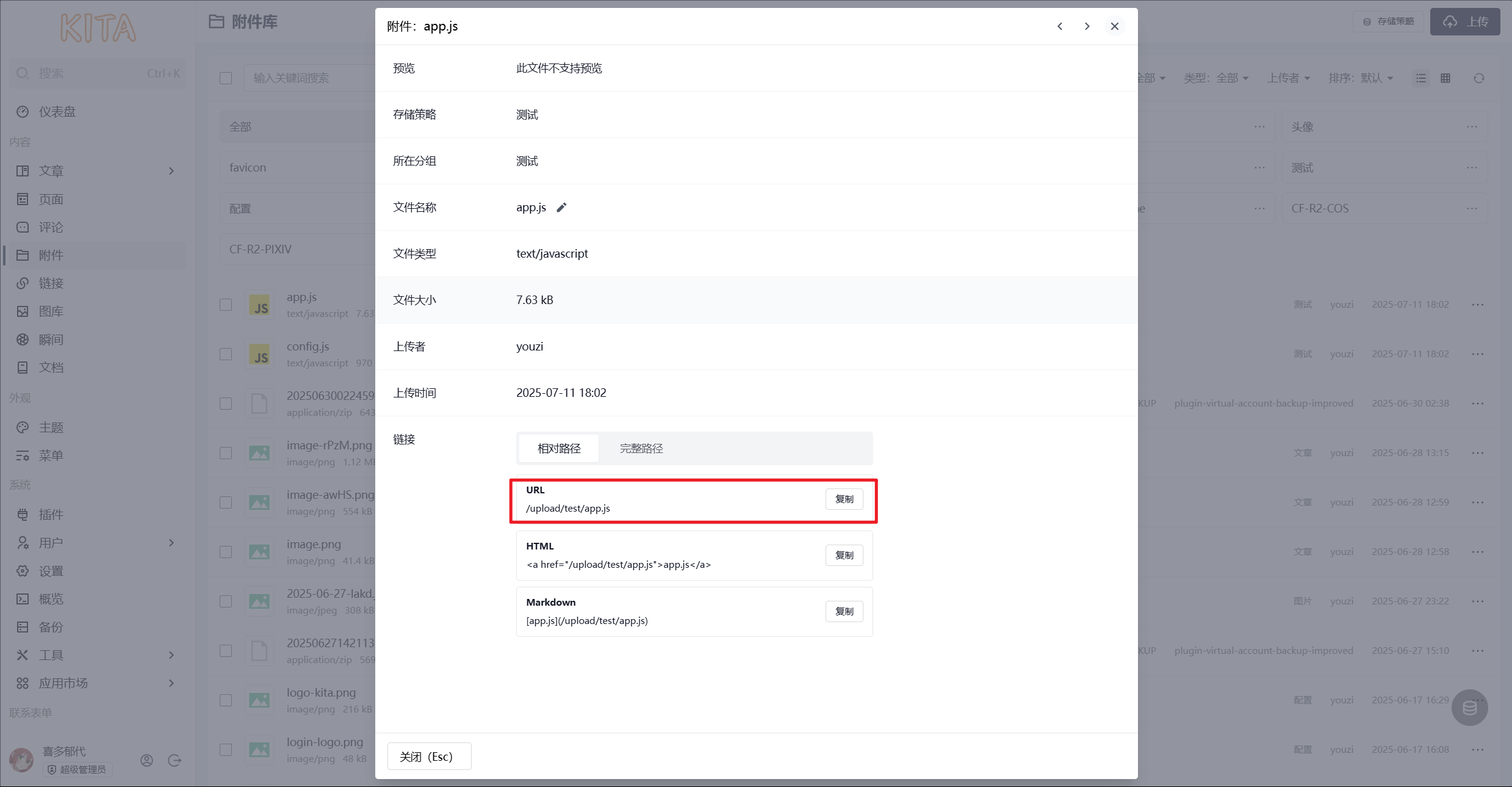
Task: Expand the 文章 sidebar submenu chevron
Action: click(171, 171)
